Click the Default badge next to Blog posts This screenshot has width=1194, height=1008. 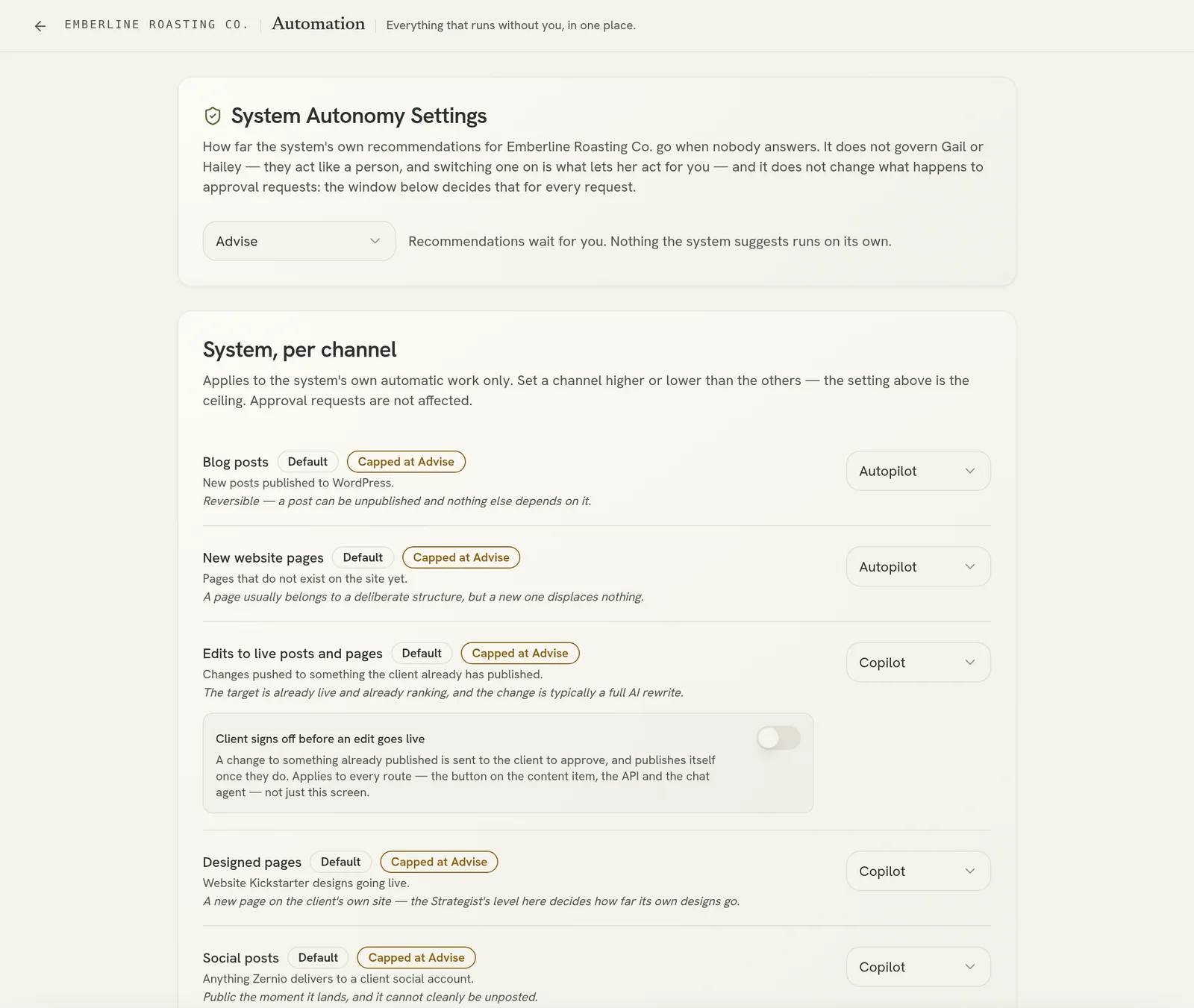[307, 462]
